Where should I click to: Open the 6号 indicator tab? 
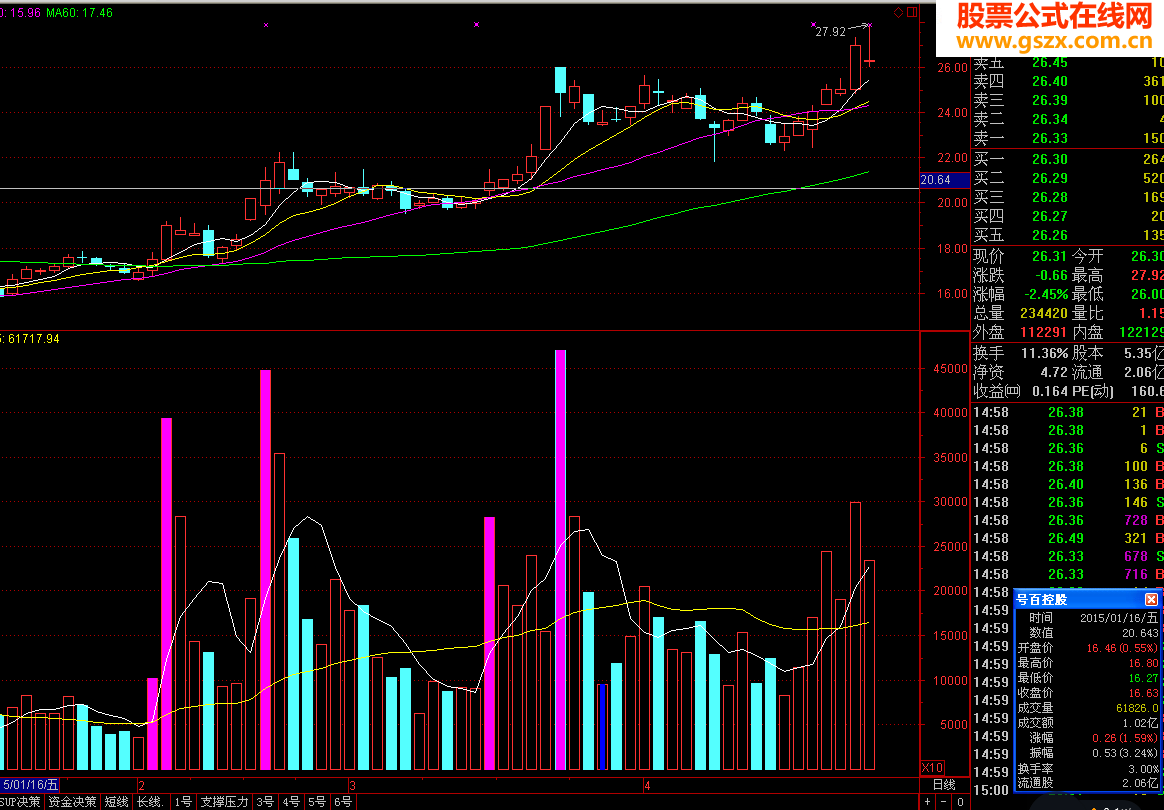(343, 802)
